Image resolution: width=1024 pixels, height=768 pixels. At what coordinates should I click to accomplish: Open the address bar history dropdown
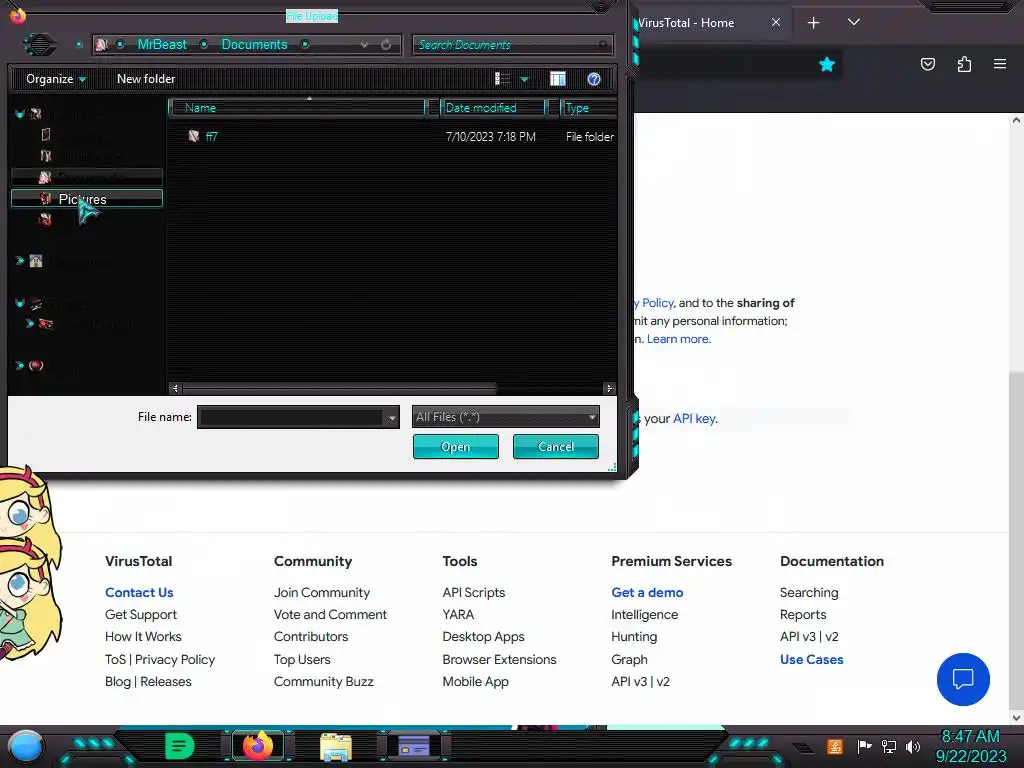click(x=364, y=44)
